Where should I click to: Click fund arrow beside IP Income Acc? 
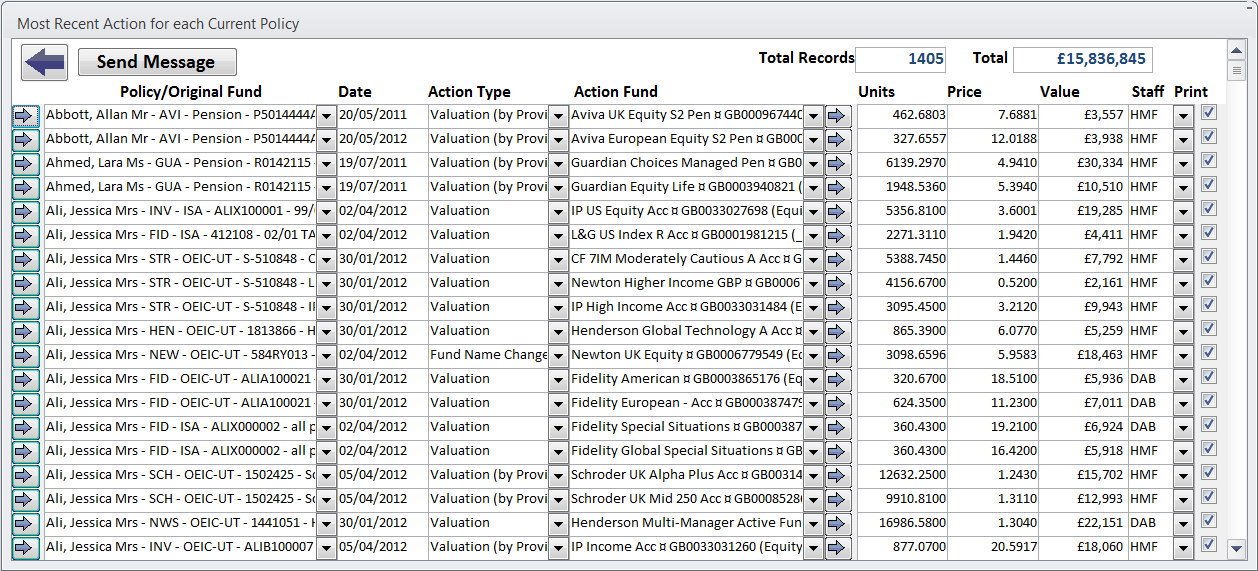pyautogui.click(x=837, y=547)
